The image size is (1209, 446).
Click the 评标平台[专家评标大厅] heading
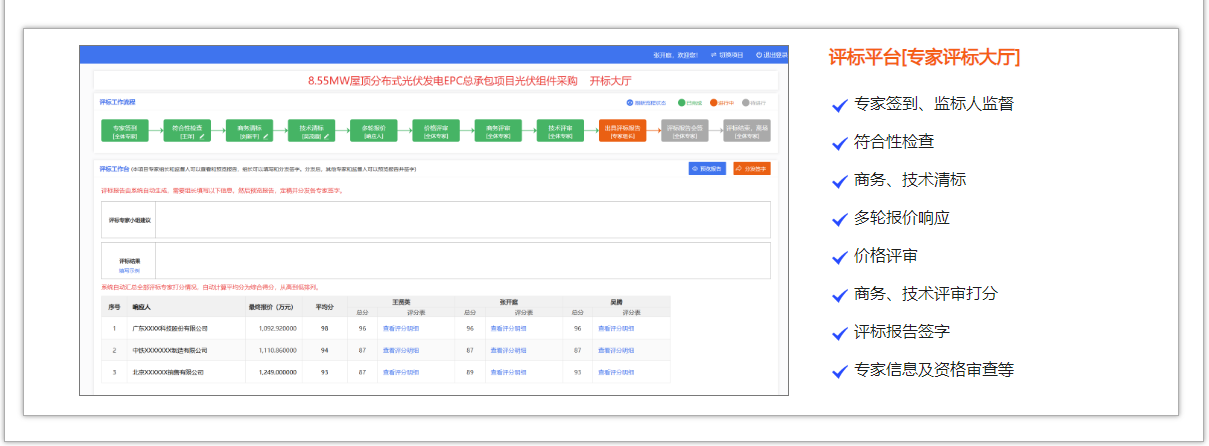924,57
